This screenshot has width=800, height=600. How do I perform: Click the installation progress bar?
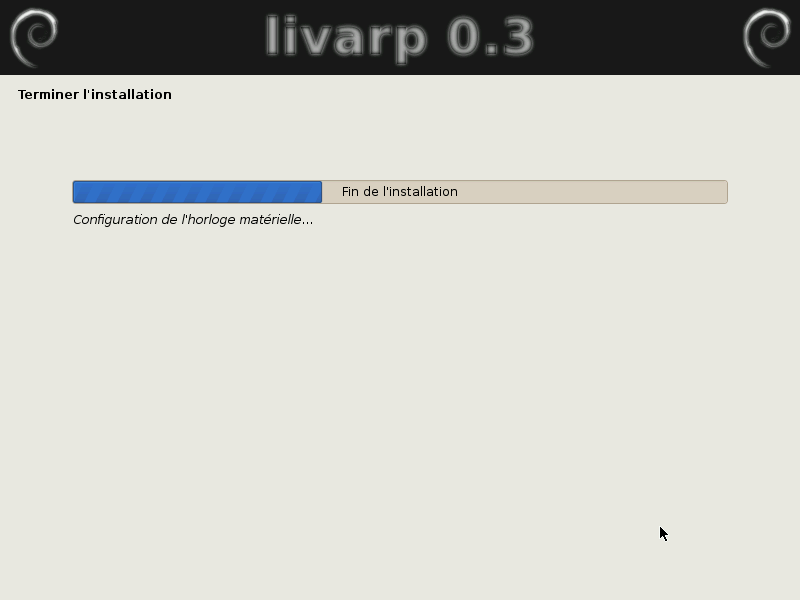(400, 192)
